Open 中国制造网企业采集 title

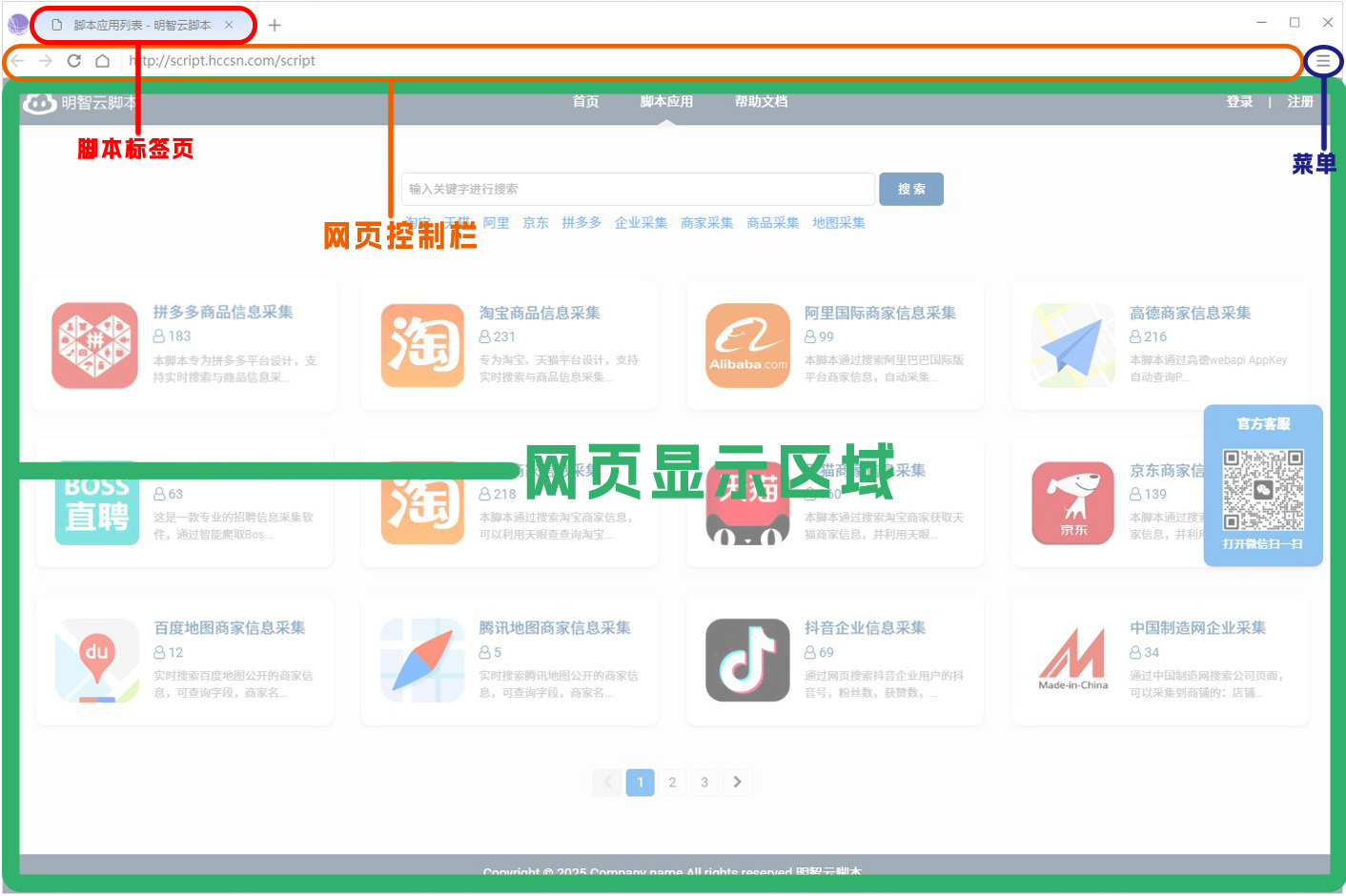(1198, 628)
